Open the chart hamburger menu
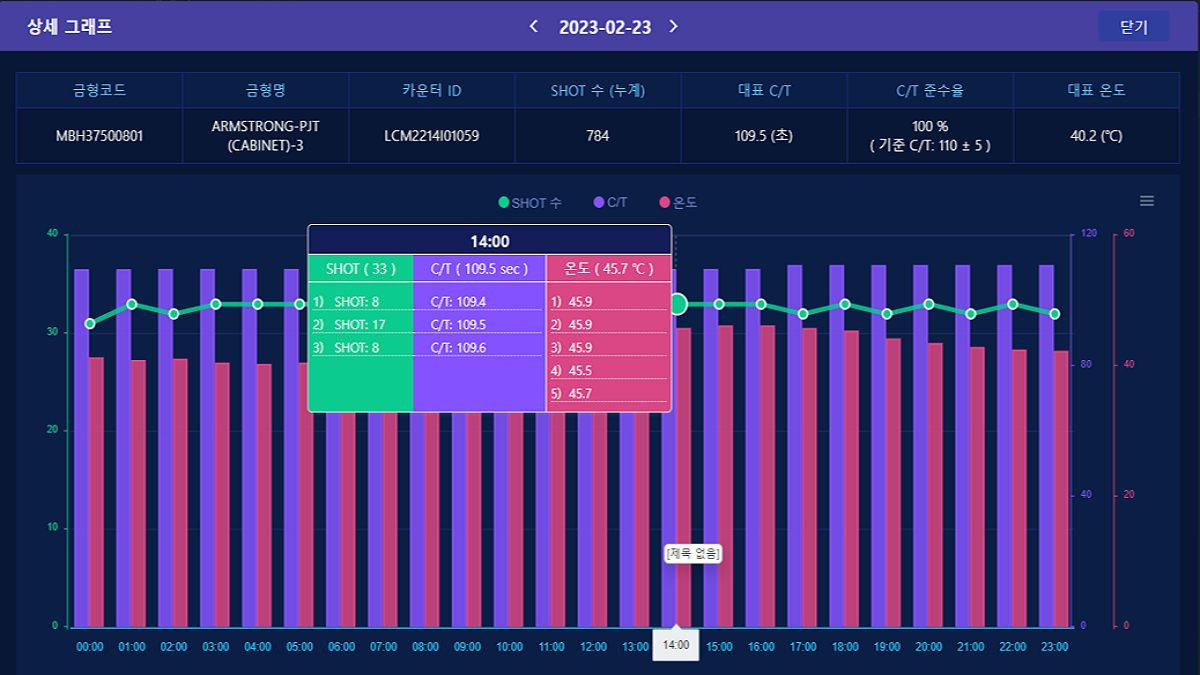This screenshot has width=1200, height=675. point(1147,201)
